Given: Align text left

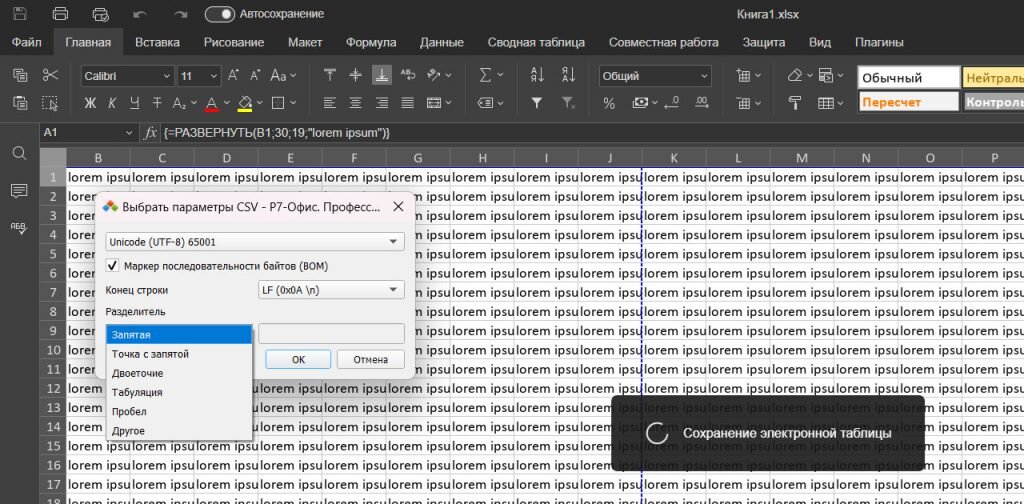Looking at the screenshot, I should (330, 103).
